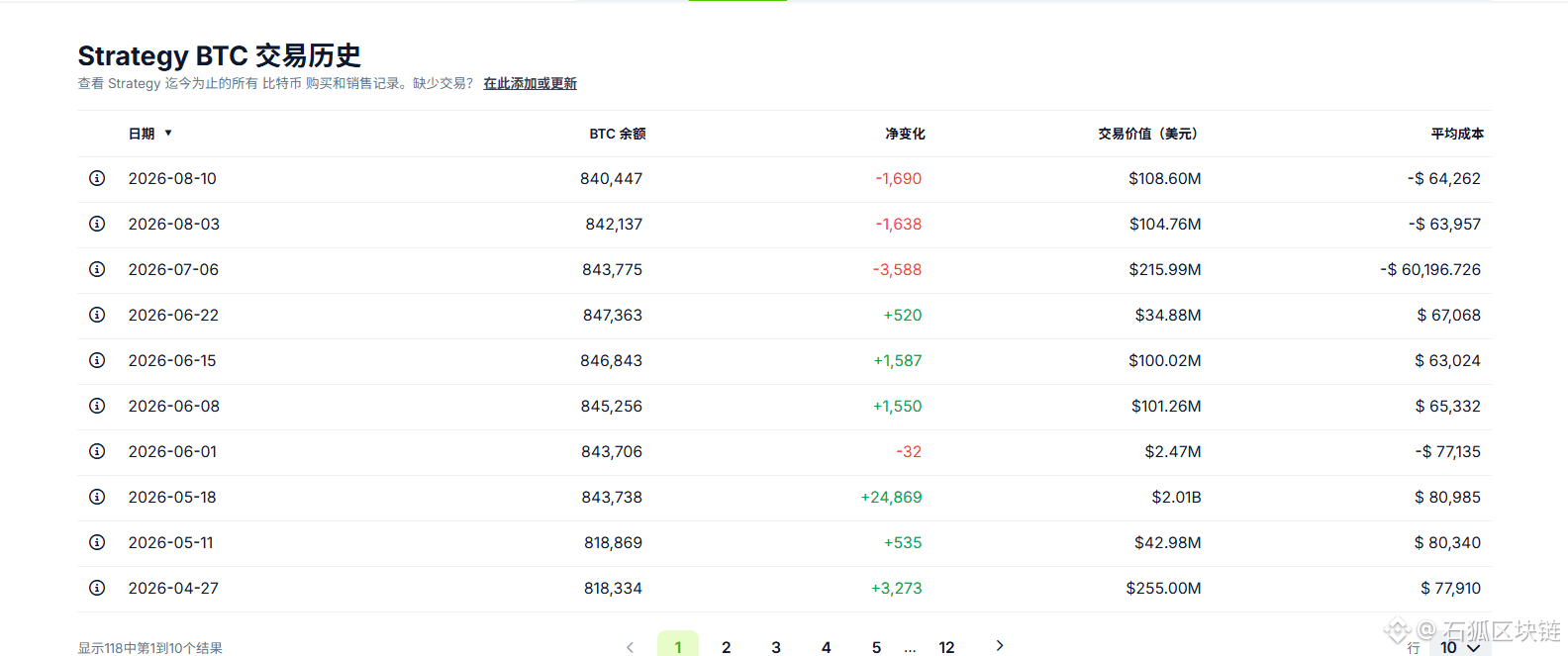Image resolution: width=1568 pixels, height=656 pixels.
Task: Open info icon for 2026-08-10 row
Action: [97, 178]
